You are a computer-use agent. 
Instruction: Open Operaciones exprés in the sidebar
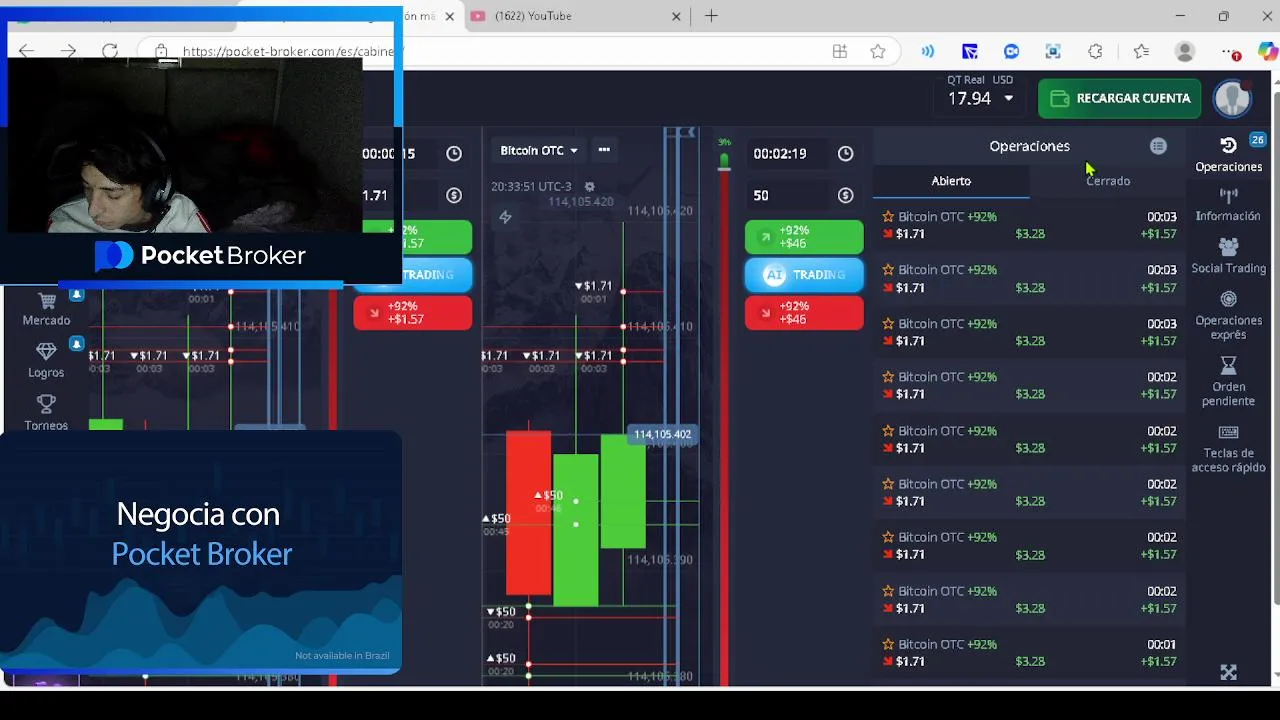[x=1228, y=315]
